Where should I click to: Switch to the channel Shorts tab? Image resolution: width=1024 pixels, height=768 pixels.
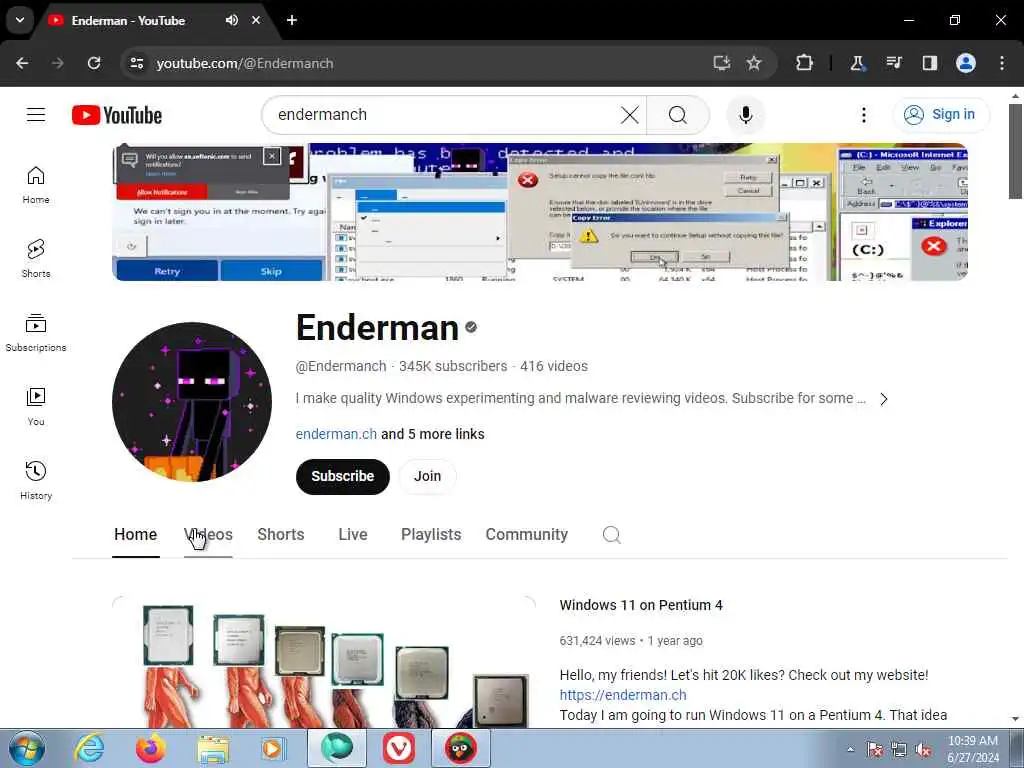point(281,535)
